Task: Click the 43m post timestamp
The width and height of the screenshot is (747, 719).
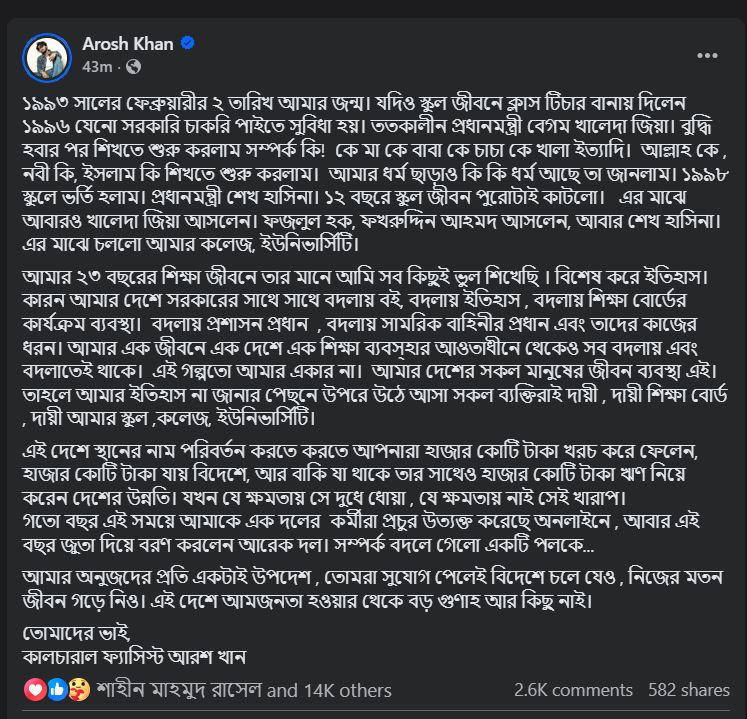Action: tap(96, 67)
